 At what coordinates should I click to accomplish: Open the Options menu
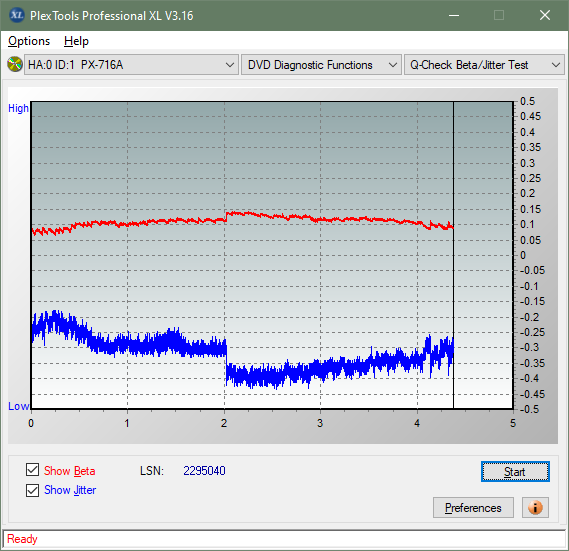(x=29, y=41)
